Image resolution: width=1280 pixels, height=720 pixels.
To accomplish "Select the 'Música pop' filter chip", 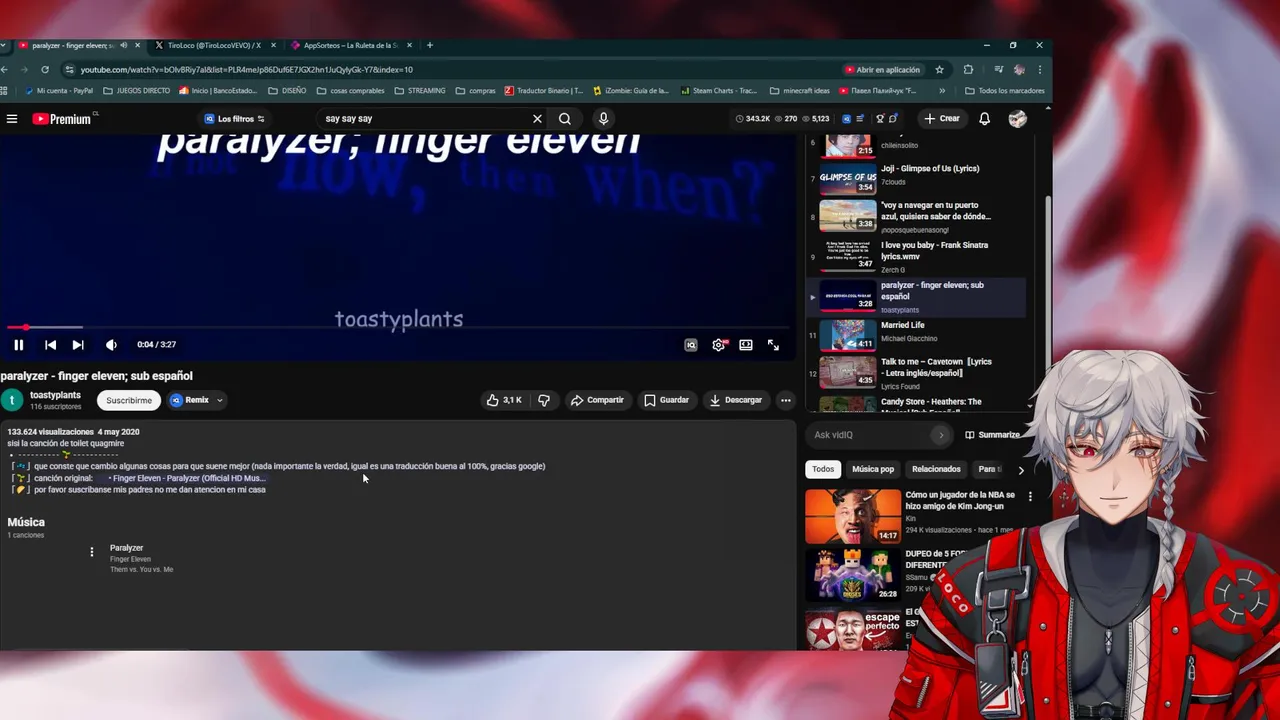I will pos(873,469).
